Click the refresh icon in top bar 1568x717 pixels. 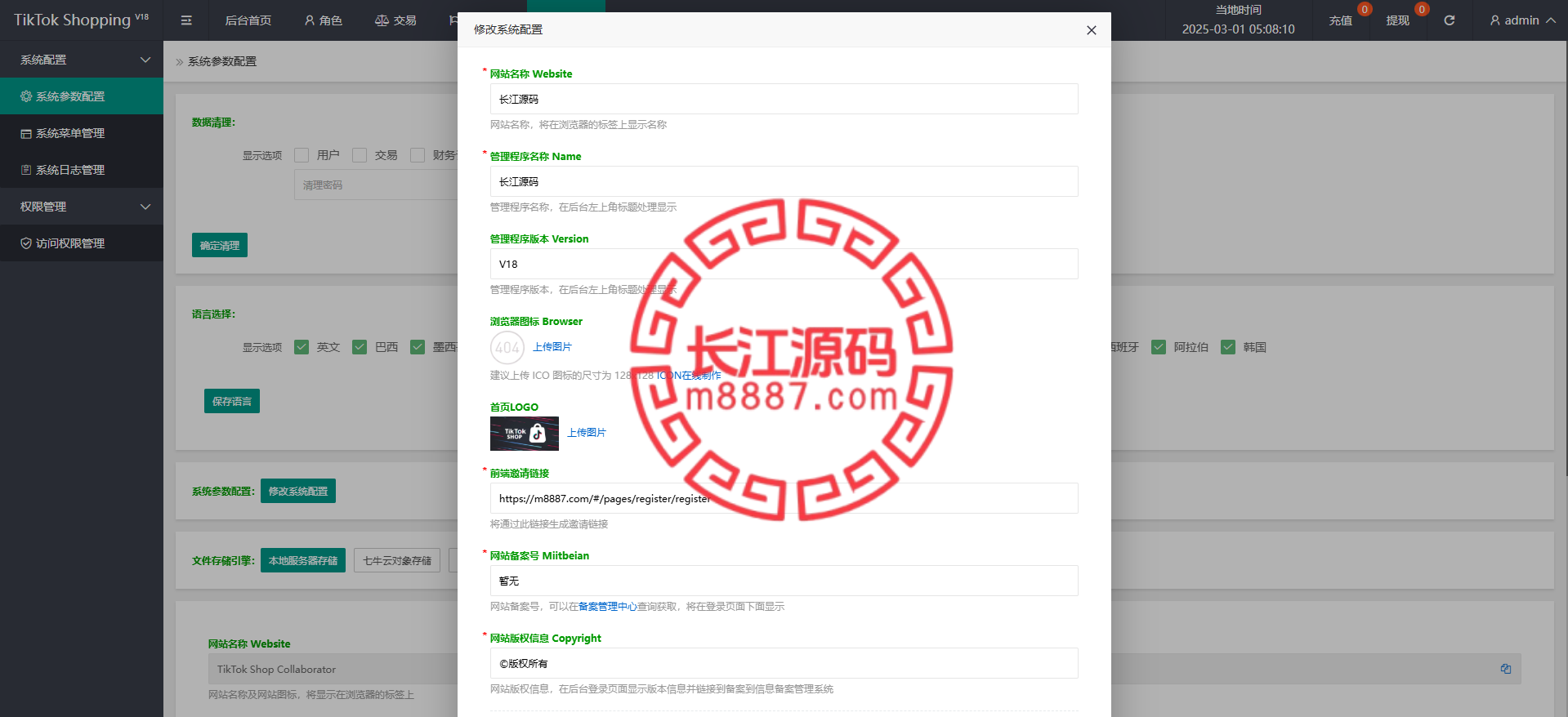(x=1449, y=20)
